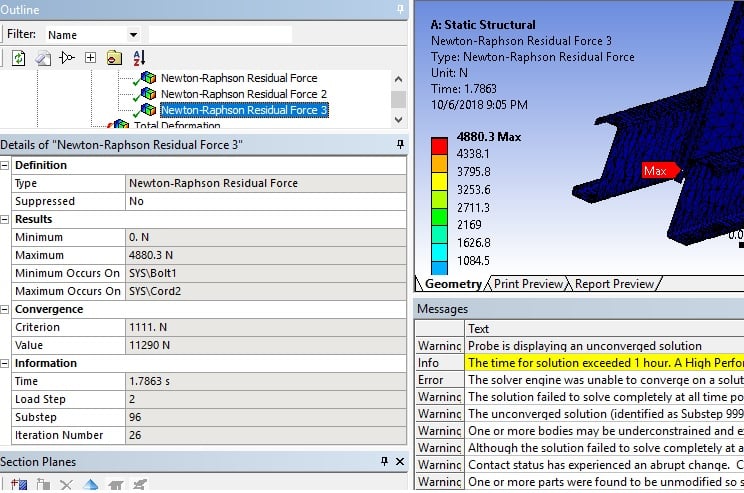
Task: Click the outline scrollbar up arrow
Action: (398, 79)
